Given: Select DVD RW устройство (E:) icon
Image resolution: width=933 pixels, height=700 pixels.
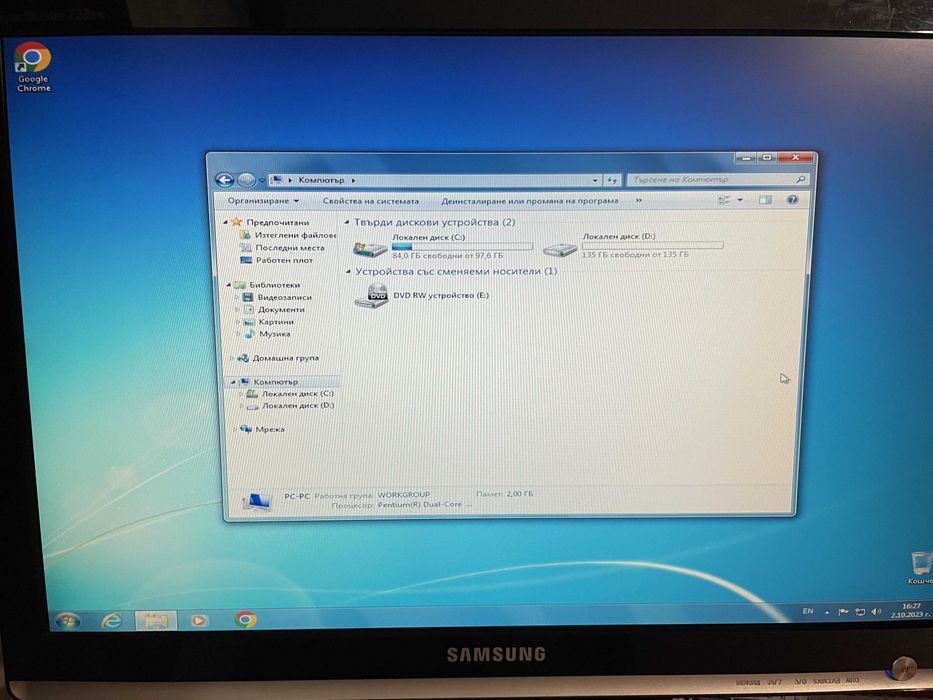Looking at the screenshot, I should click(x=371, y=295).
